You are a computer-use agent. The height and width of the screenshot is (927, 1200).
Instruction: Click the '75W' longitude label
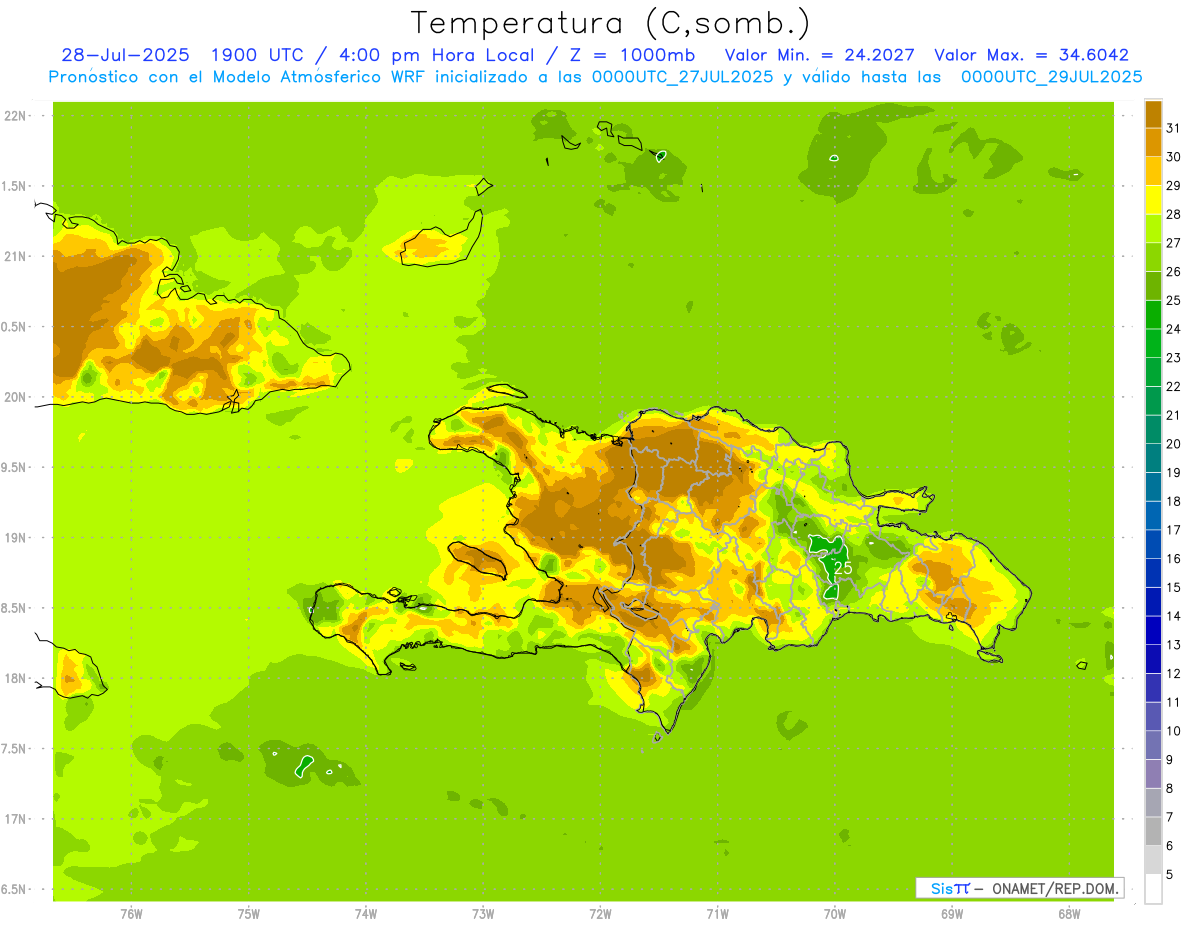(249, 914)
